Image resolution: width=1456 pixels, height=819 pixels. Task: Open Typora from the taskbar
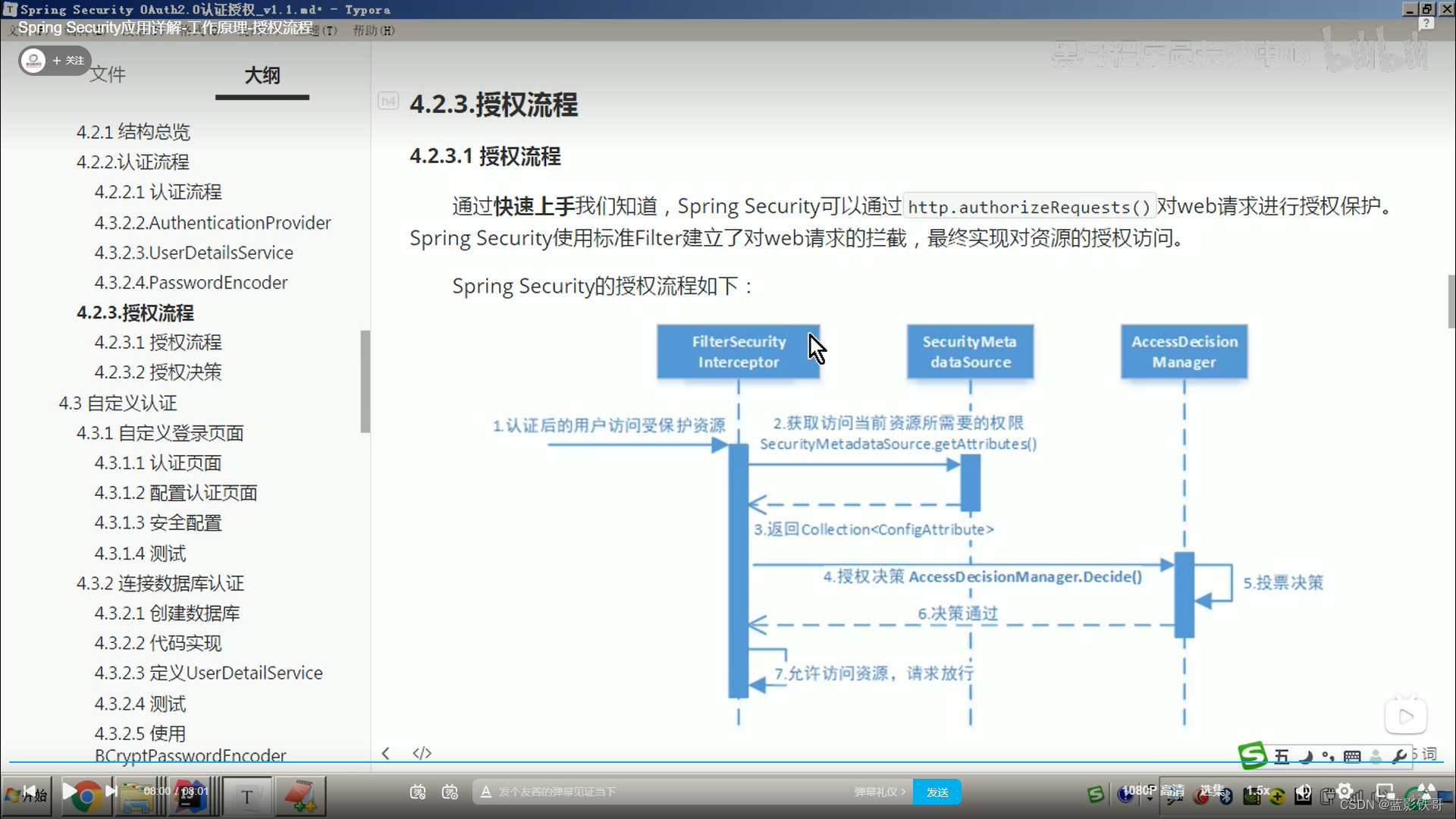(246, 796)
